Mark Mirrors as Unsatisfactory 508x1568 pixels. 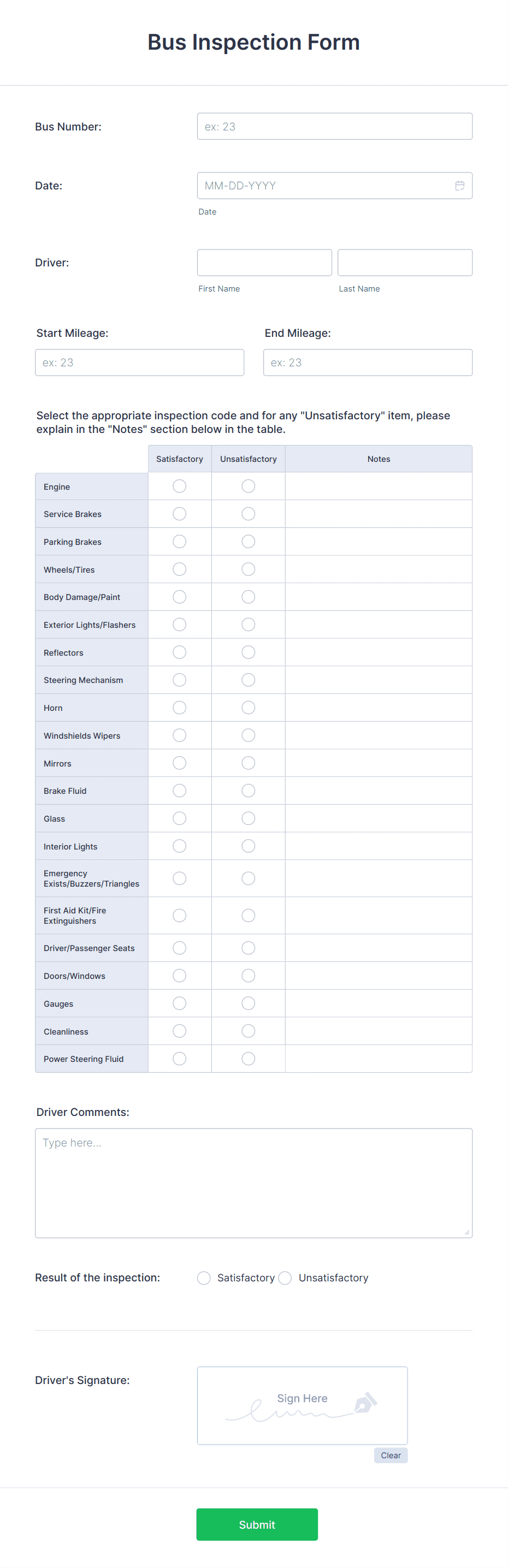[x=248, y=762]
